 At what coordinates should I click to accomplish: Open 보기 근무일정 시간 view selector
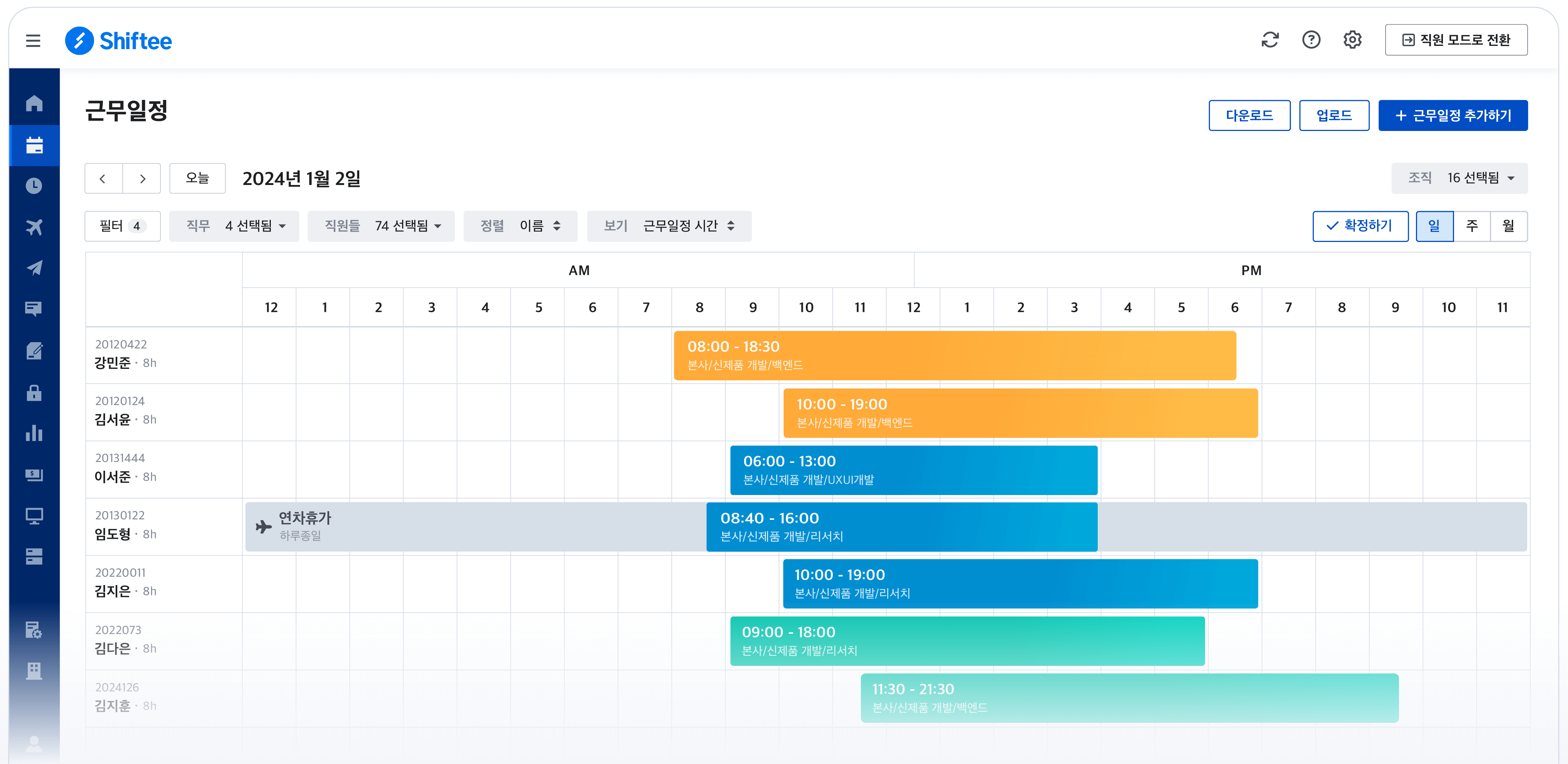point(669,226)
